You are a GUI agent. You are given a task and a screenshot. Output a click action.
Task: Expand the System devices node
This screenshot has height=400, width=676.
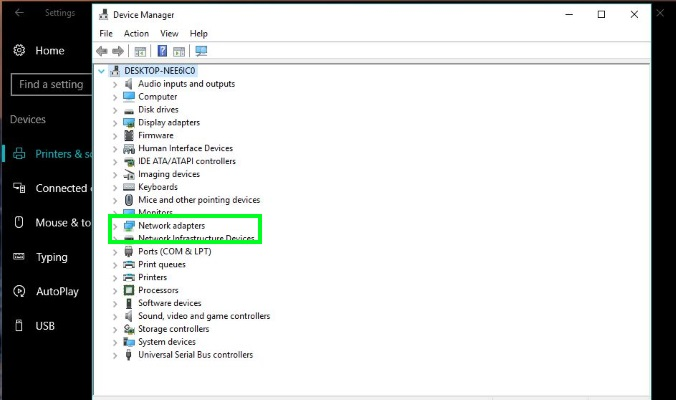coord(115,343)
